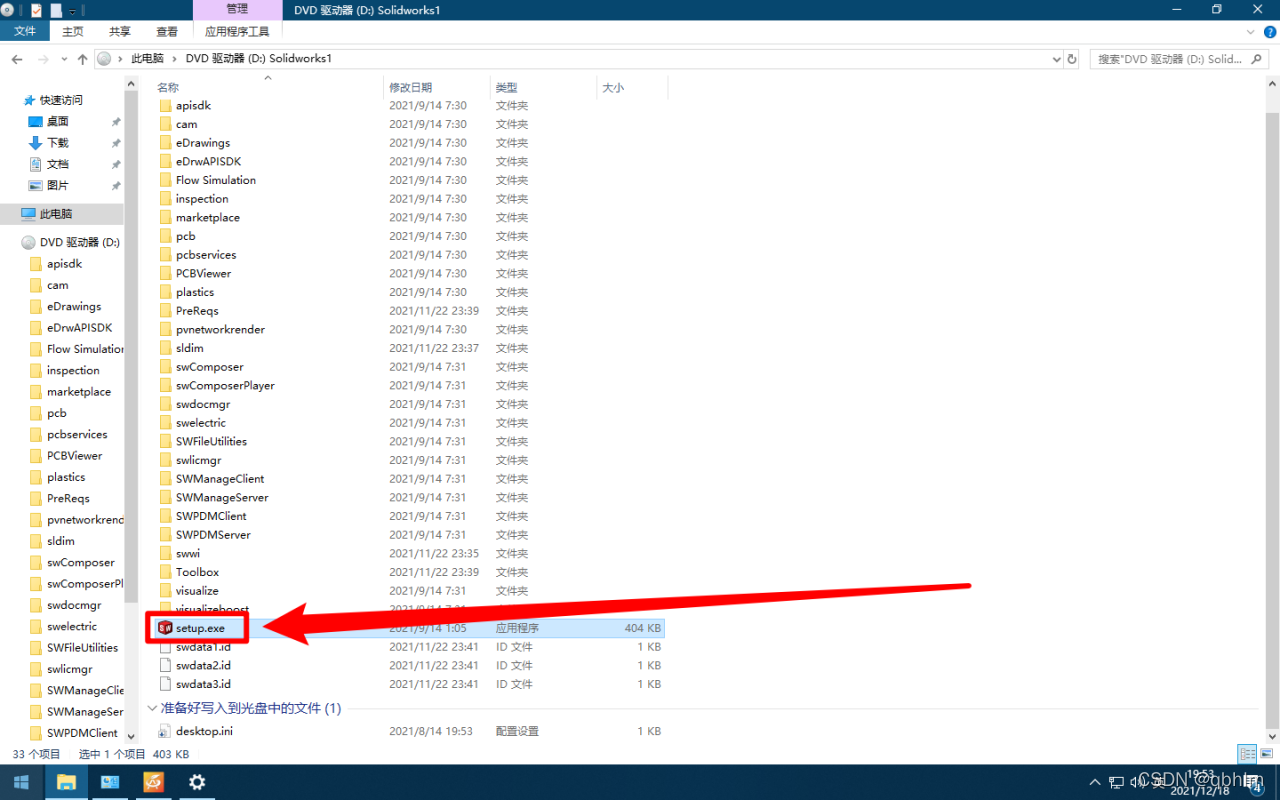Image resolution: width=1280 pixels, height=800 pixels.
Task: Click the DVD drive icon in navigation pane
Action: (x=28, y=242)
